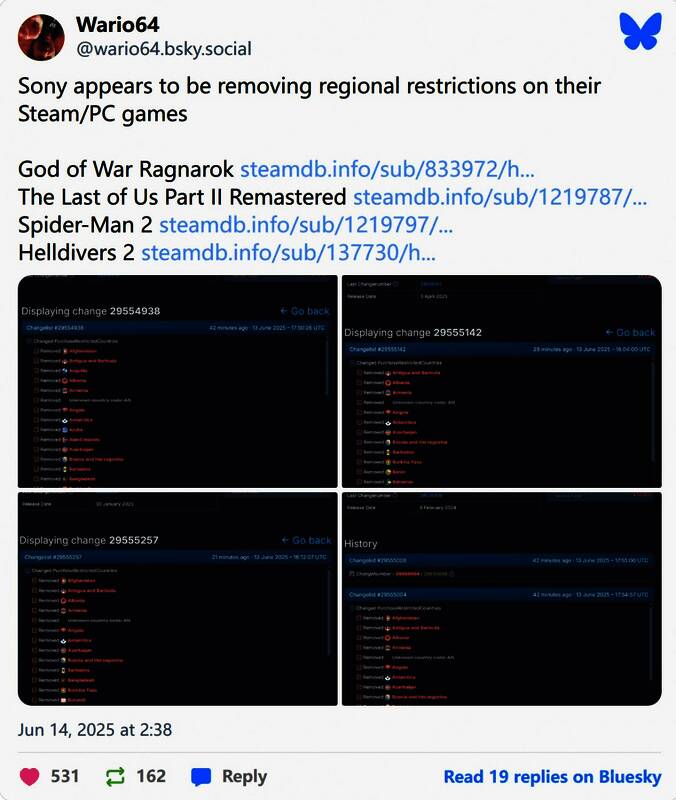Open The Last of Us steamdb link
Image resolution: width=676 pixels, height=800 pixels.
click(499, 197)
